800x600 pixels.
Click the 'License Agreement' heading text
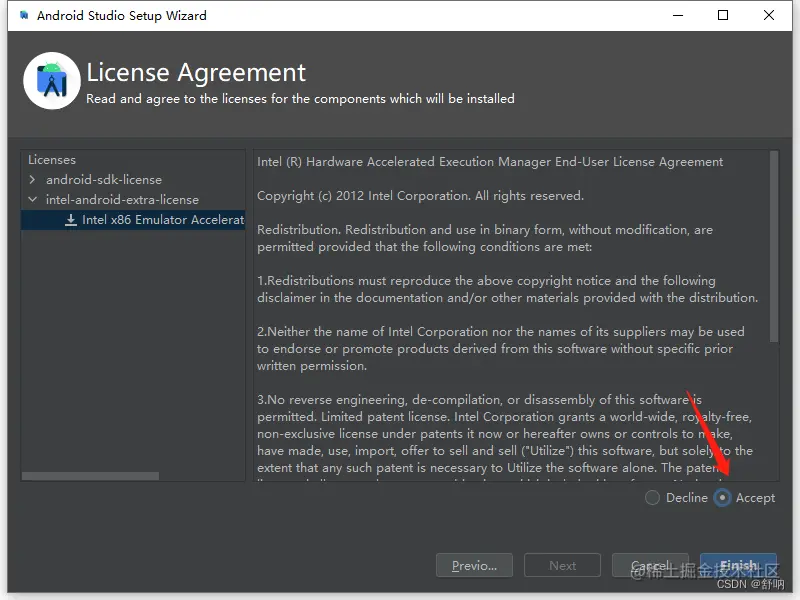196,72
